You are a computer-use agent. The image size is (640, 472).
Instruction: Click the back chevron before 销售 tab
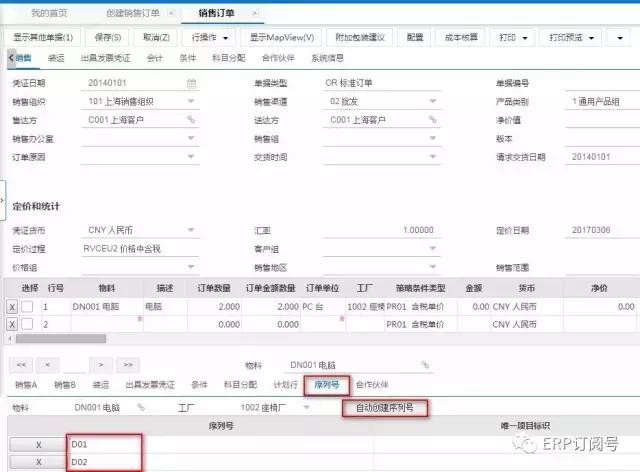(11, 58)
